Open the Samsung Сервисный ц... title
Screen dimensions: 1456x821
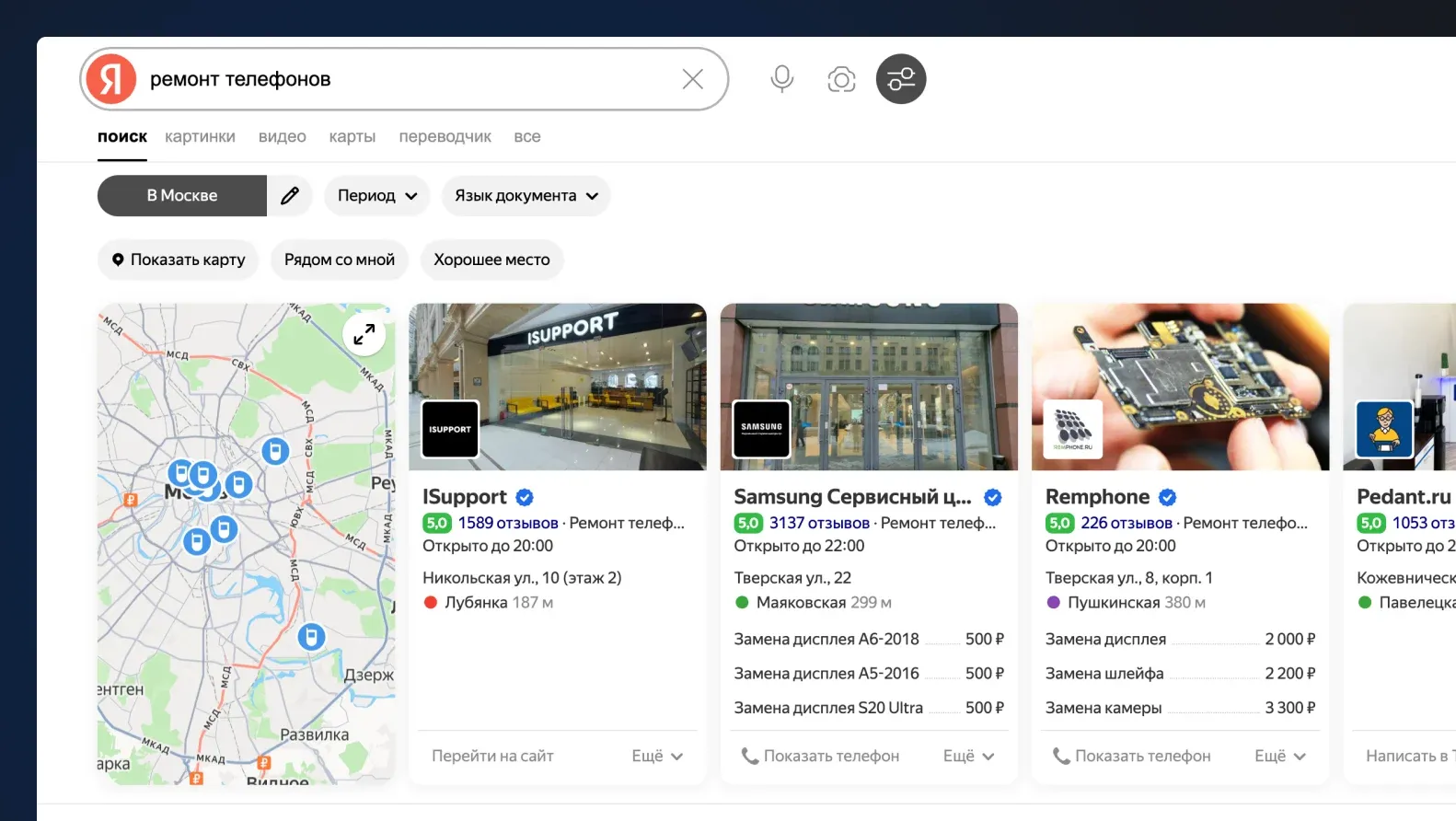(x=852, y=497)
